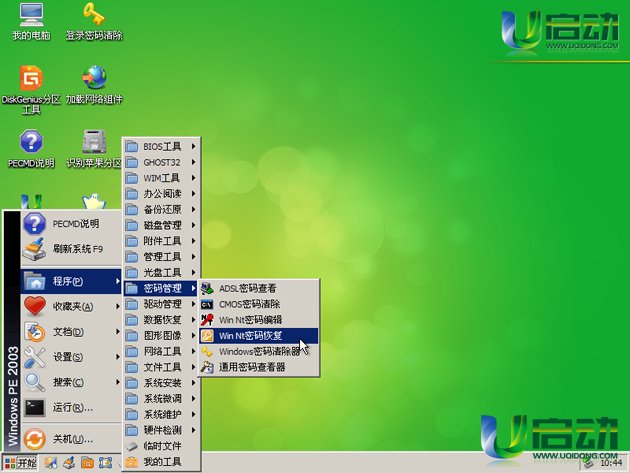Open 设置(S) in the start menu
Image resolution: width=630 pixels, height=473 pixels.
[71, 357]
